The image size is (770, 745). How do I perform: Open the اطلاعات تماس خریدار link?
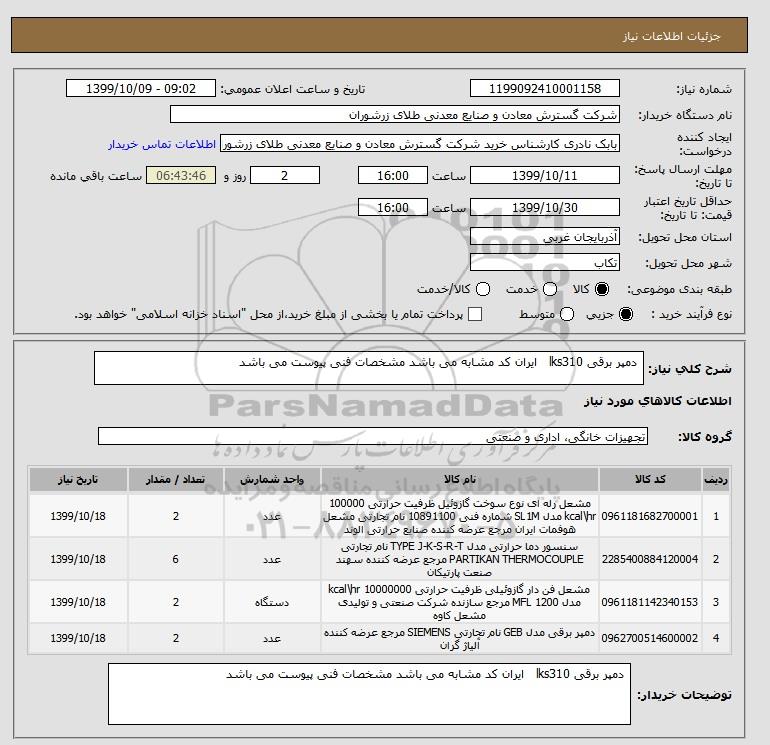162,144
